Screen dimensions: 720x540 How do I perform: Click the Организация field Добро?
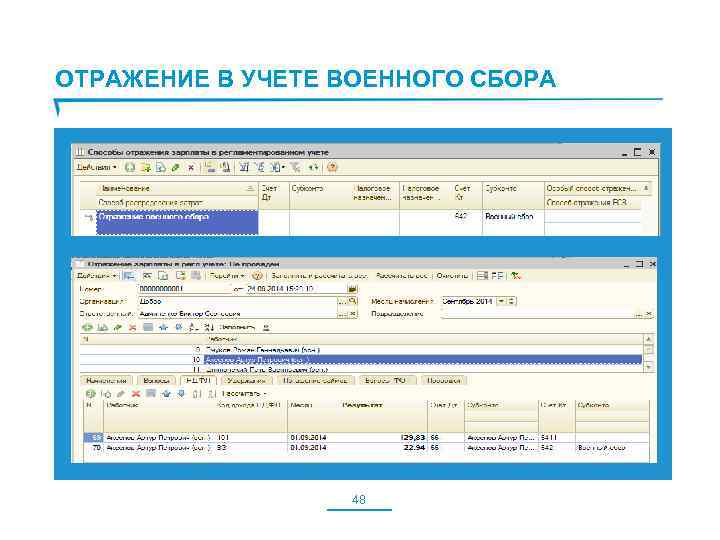(x=237, y=302)
